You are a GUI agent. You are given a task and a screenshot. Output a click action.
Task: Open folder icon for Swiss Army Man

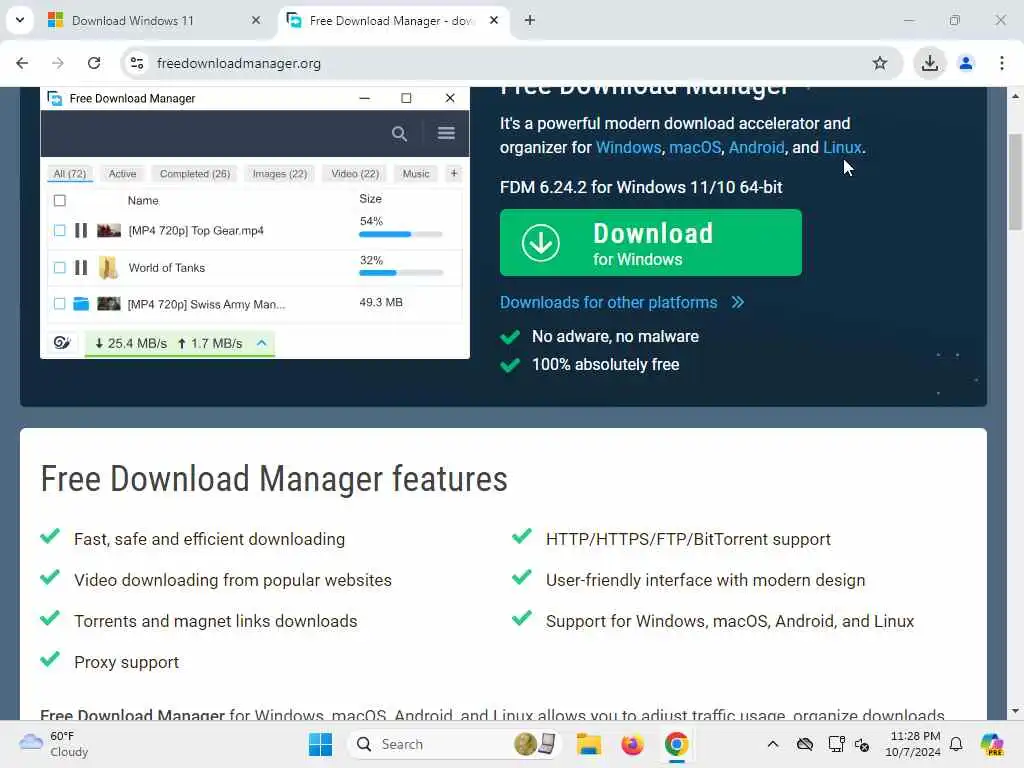click(x=81, y=304)
